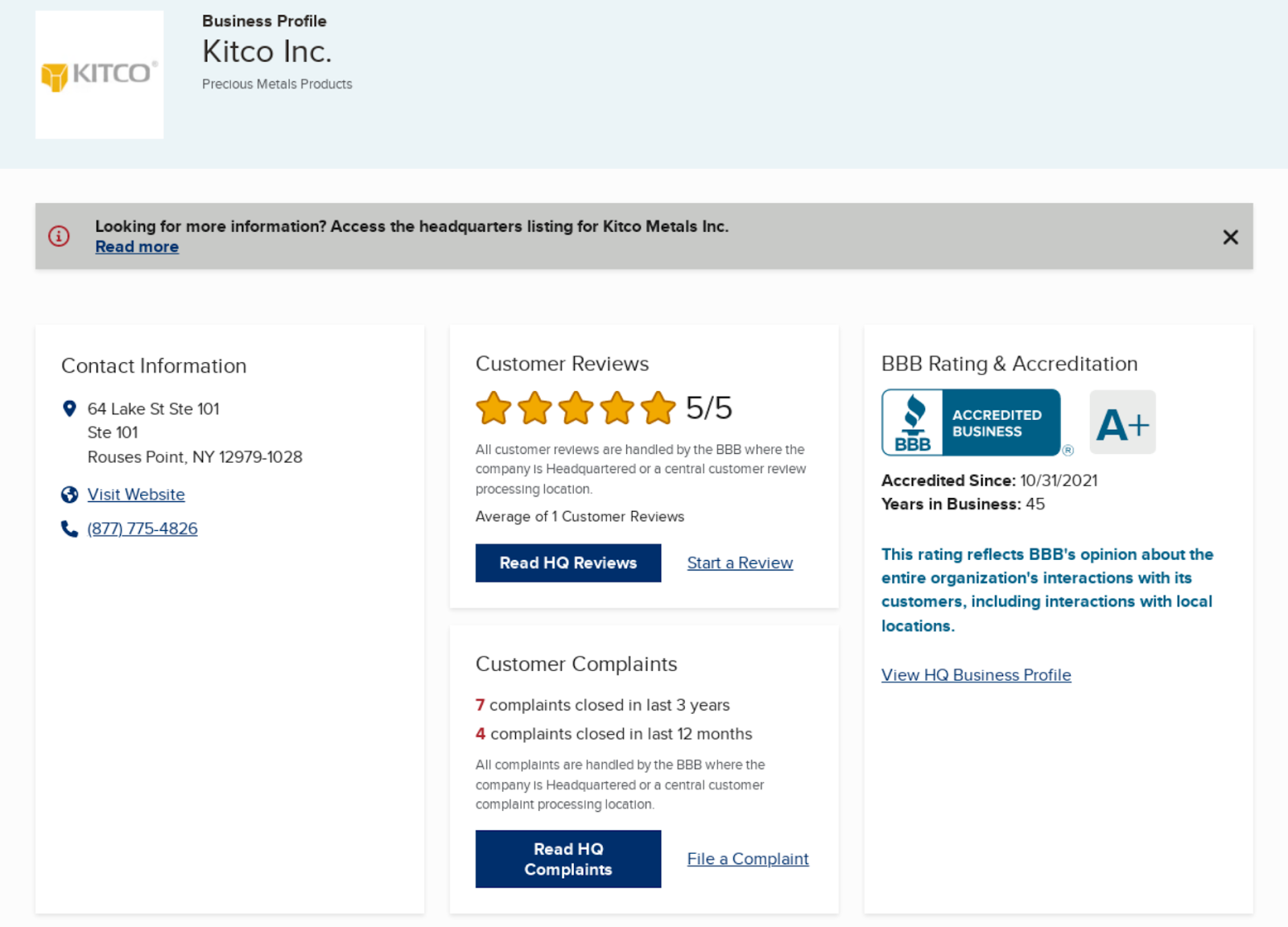Screen dimensions: 1288x927
Task: Click the fifth gold review star
Action: 658,408
